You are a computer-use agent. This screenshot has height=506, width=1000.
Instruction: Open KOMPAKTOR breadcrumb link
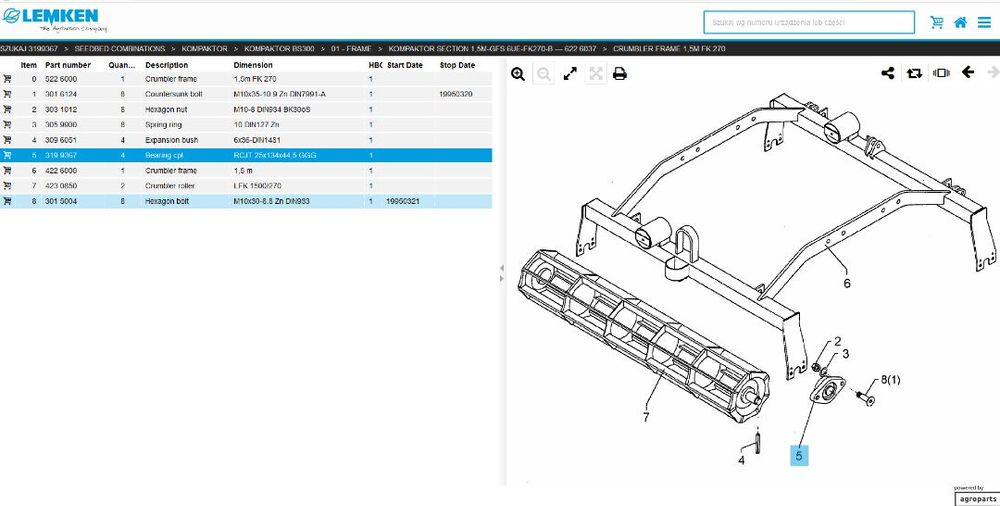click(x=204, y=48)
